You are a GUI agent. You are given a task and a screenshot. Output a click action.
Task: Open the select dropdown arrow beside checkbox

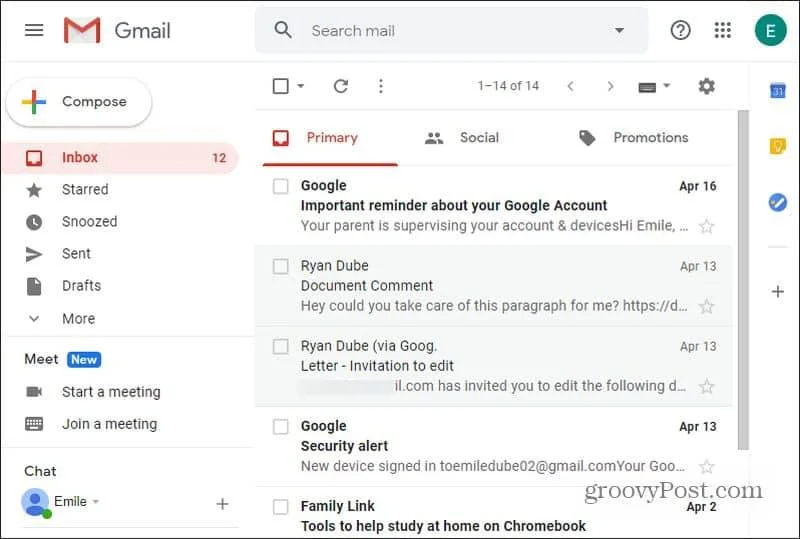[x=301, y=86]
